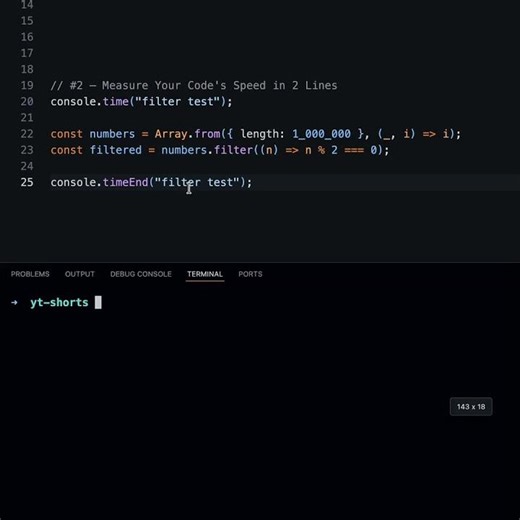Select the DEBUG CONSOLE tab
Viewport: 520px width, 520px height.
point(141,274)
